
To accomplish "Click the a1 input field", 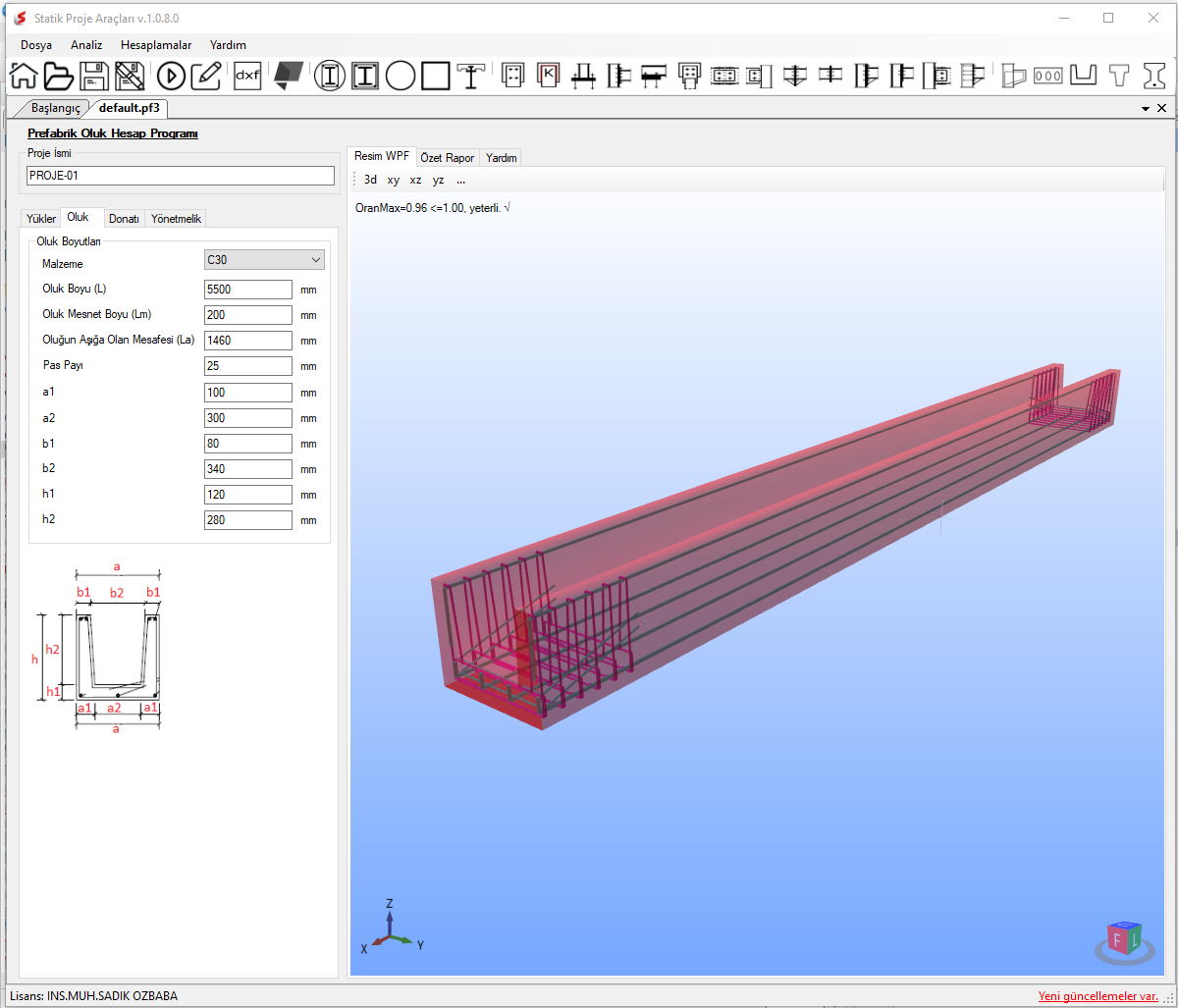I will click(x=248, y=392).
